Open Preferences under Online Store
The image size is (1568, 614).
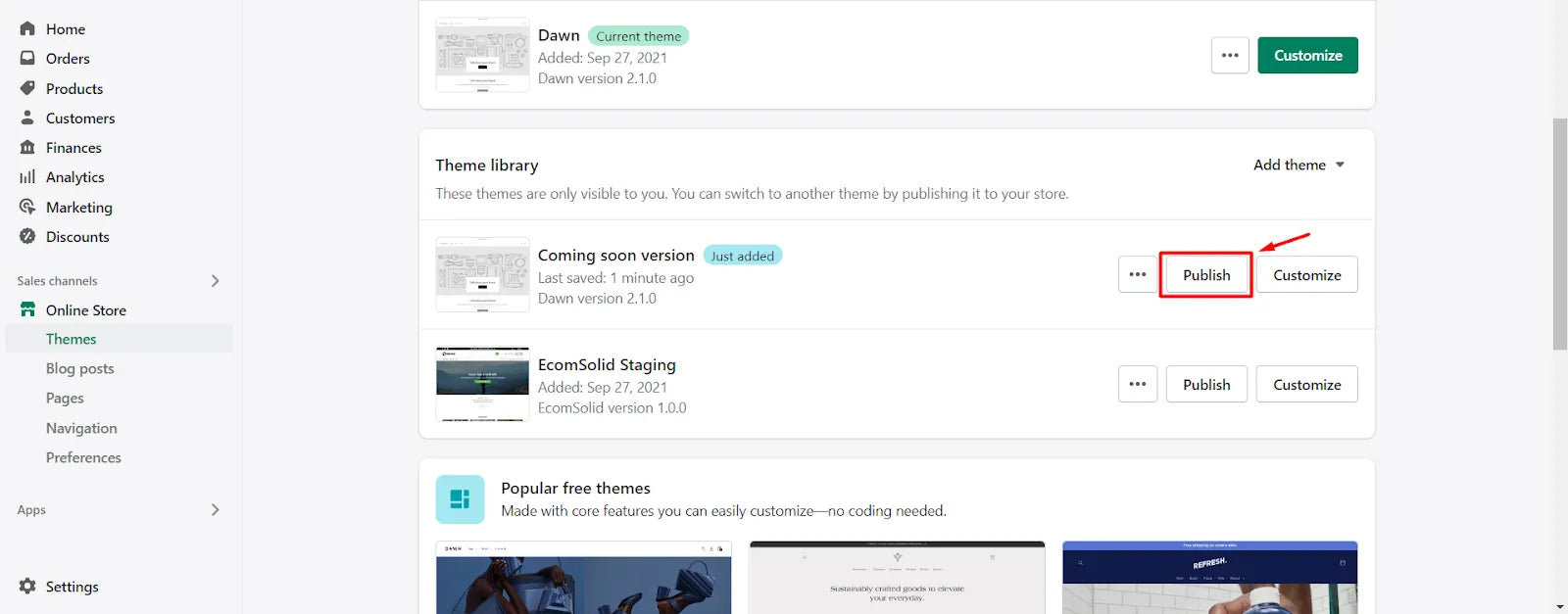83,457
